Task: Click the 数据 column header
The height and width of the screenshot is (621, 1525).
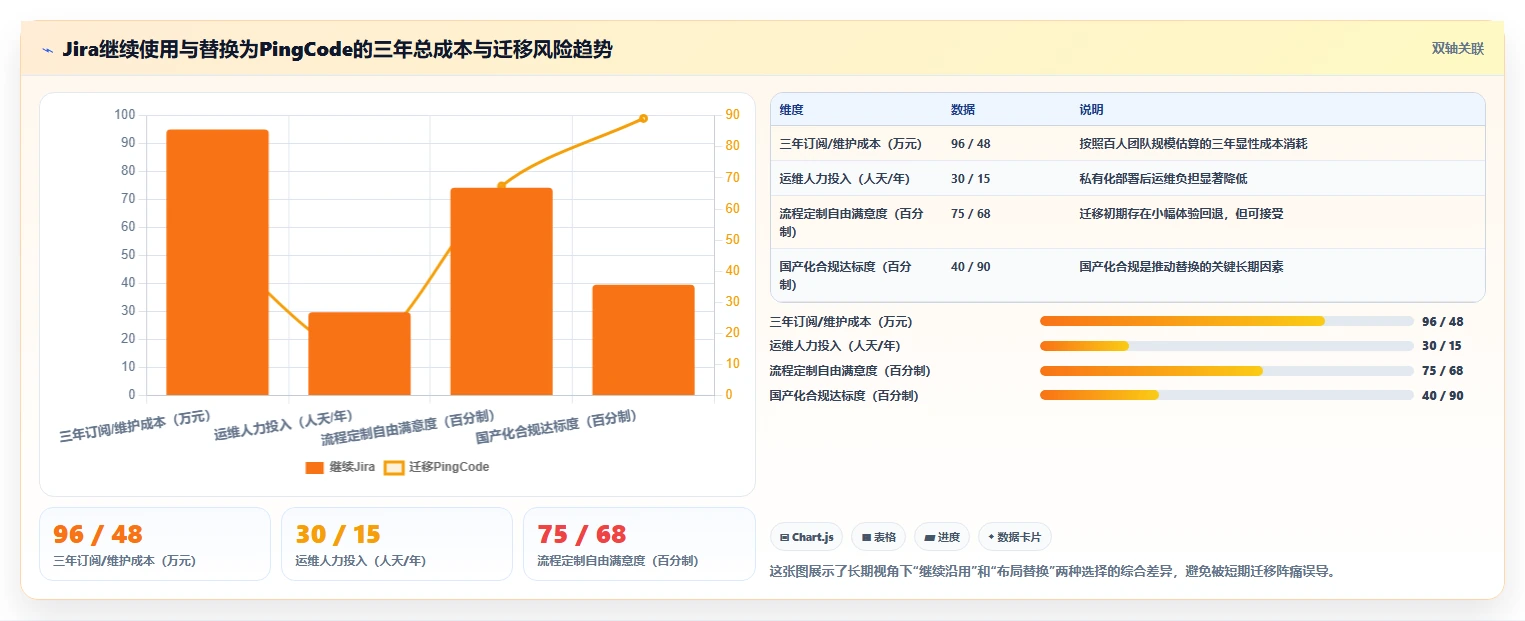Action: pos(963,109)
